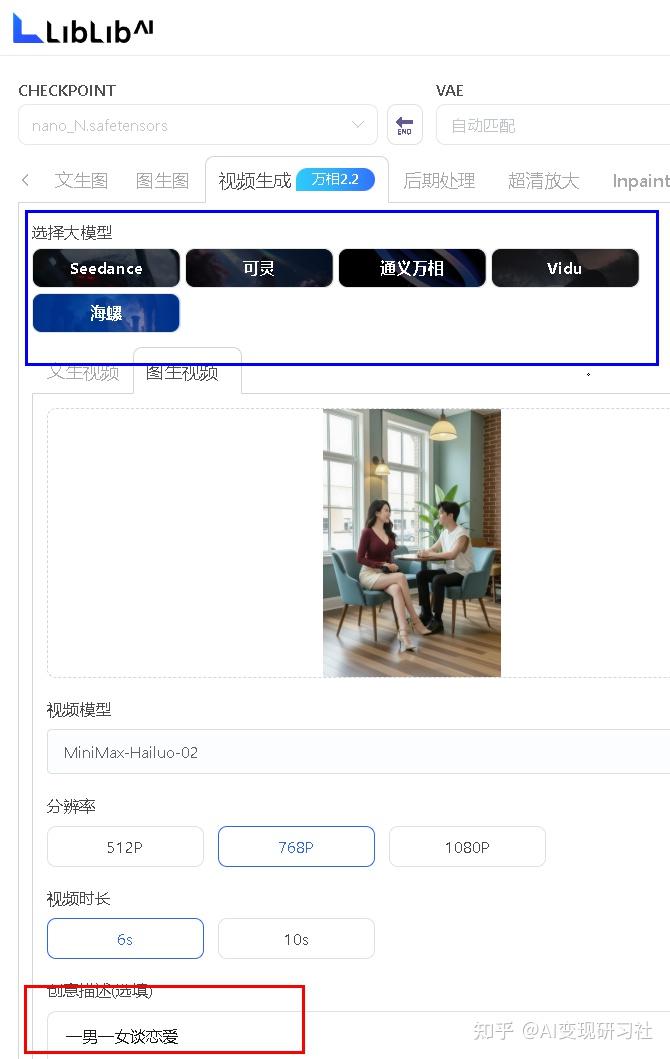670x1059 pixels.
Task: Click the 创意描述 prompt text field
Action: [359, 1035]
